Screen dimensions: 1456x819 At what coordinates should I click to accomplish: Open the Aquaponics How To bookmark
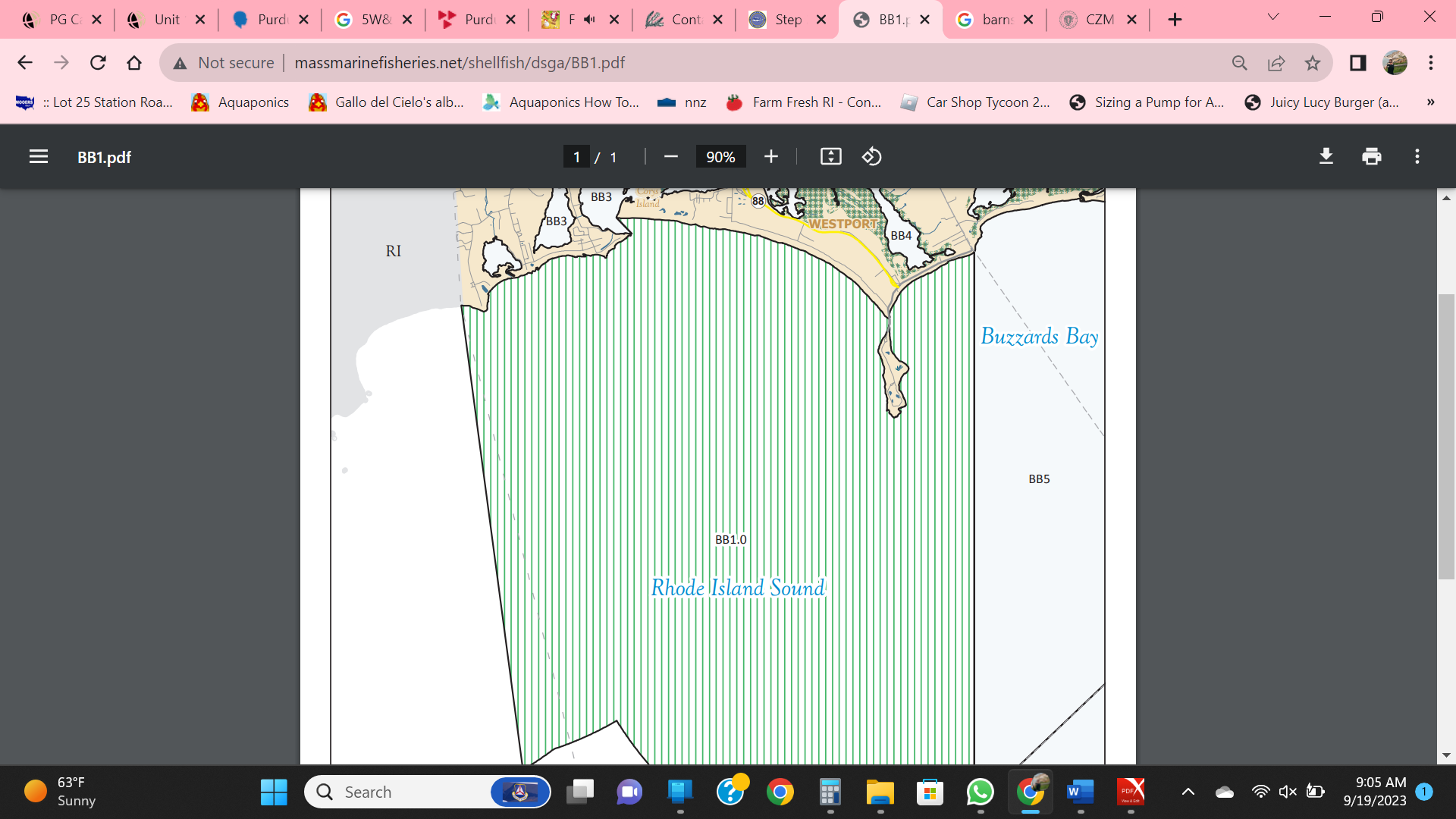coord(561,102)
